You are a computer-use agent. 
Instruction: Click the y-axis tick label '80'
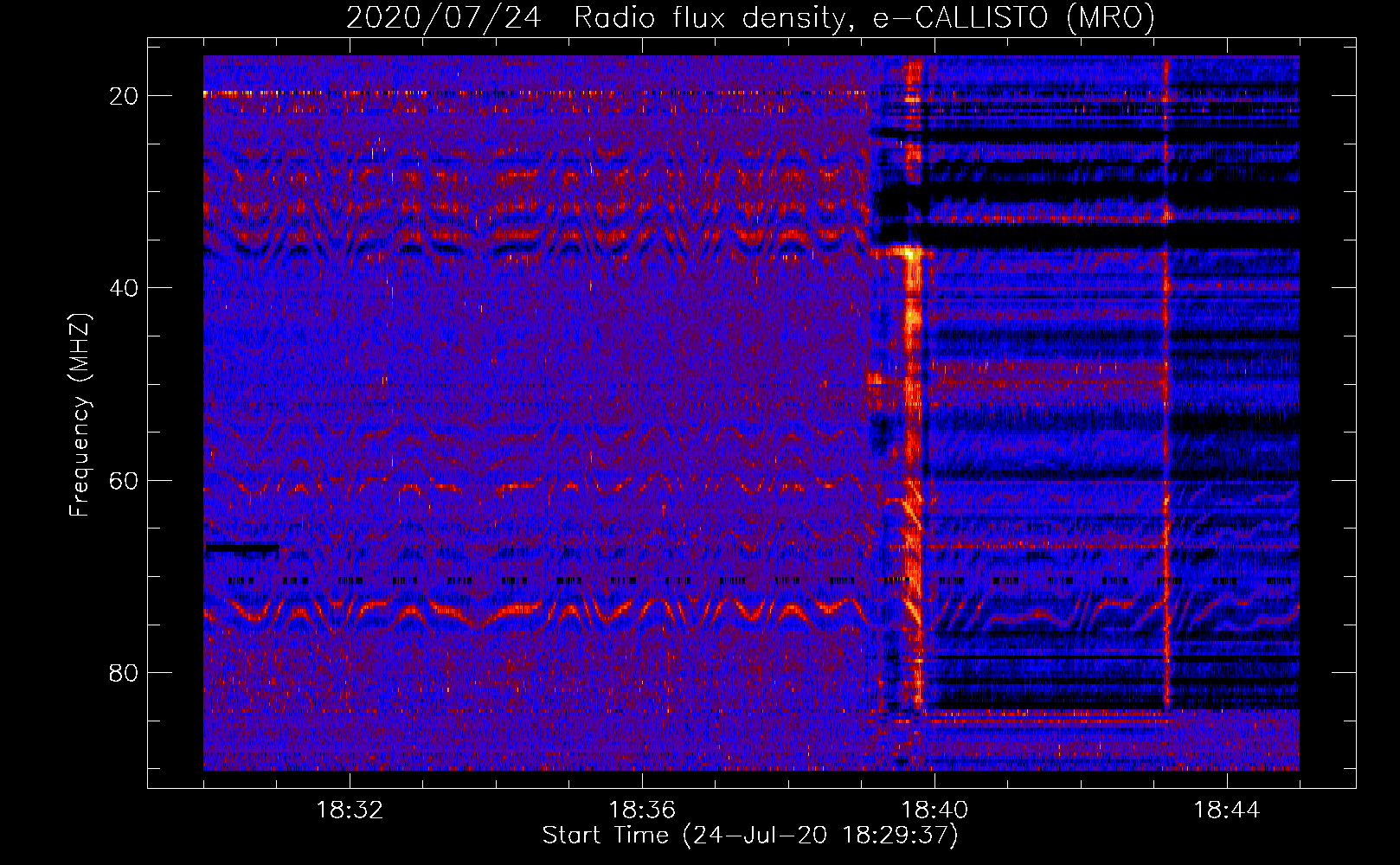(x=124, y=672)
